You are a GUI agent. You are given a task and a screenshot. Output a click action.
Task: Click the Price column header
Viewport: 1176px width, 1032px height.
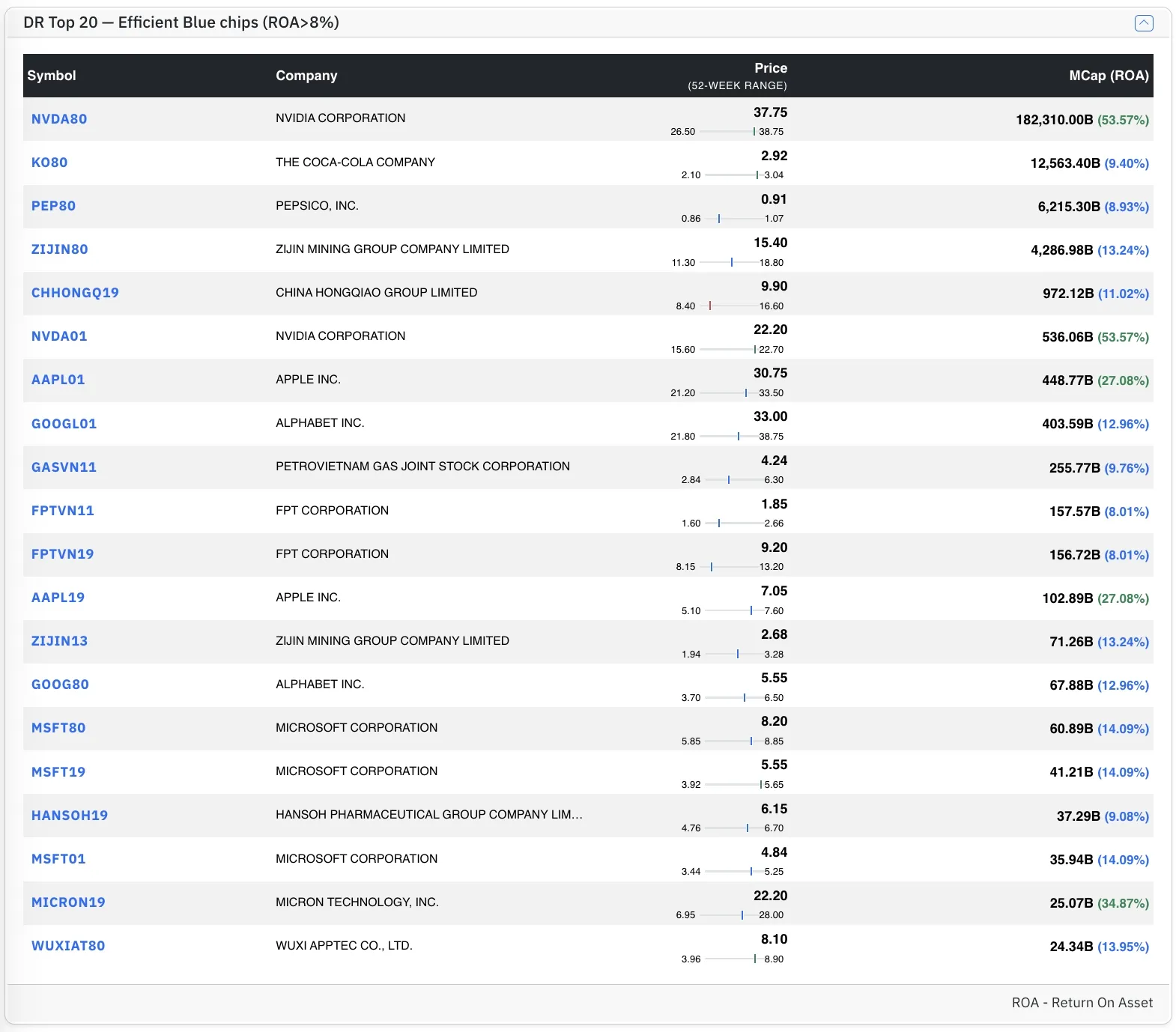tap(771, 68)
